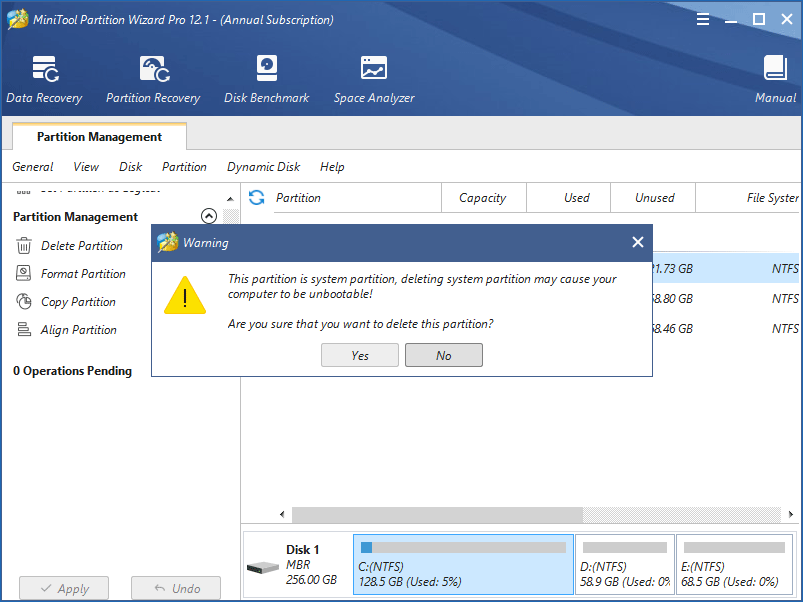Select the C:(NTFS) partition block

(463, 565)
